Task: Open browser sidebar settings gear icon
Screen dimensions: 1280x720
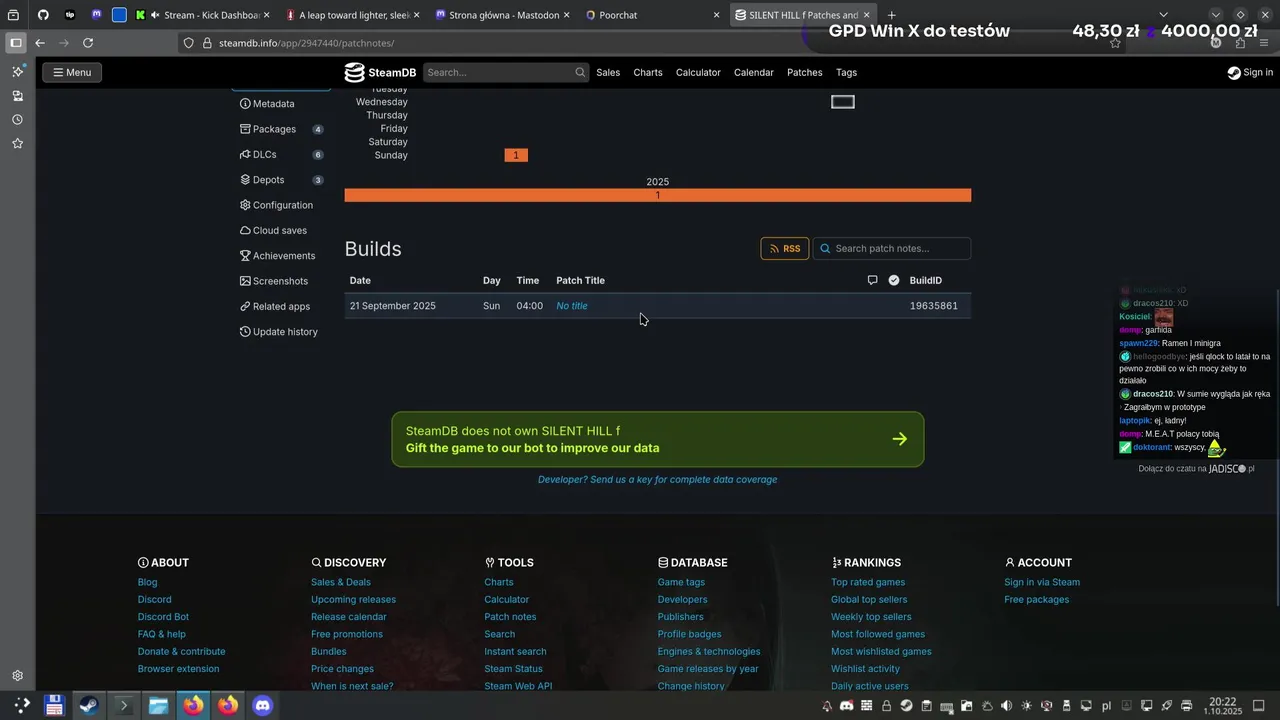Action: click(17, 676)
